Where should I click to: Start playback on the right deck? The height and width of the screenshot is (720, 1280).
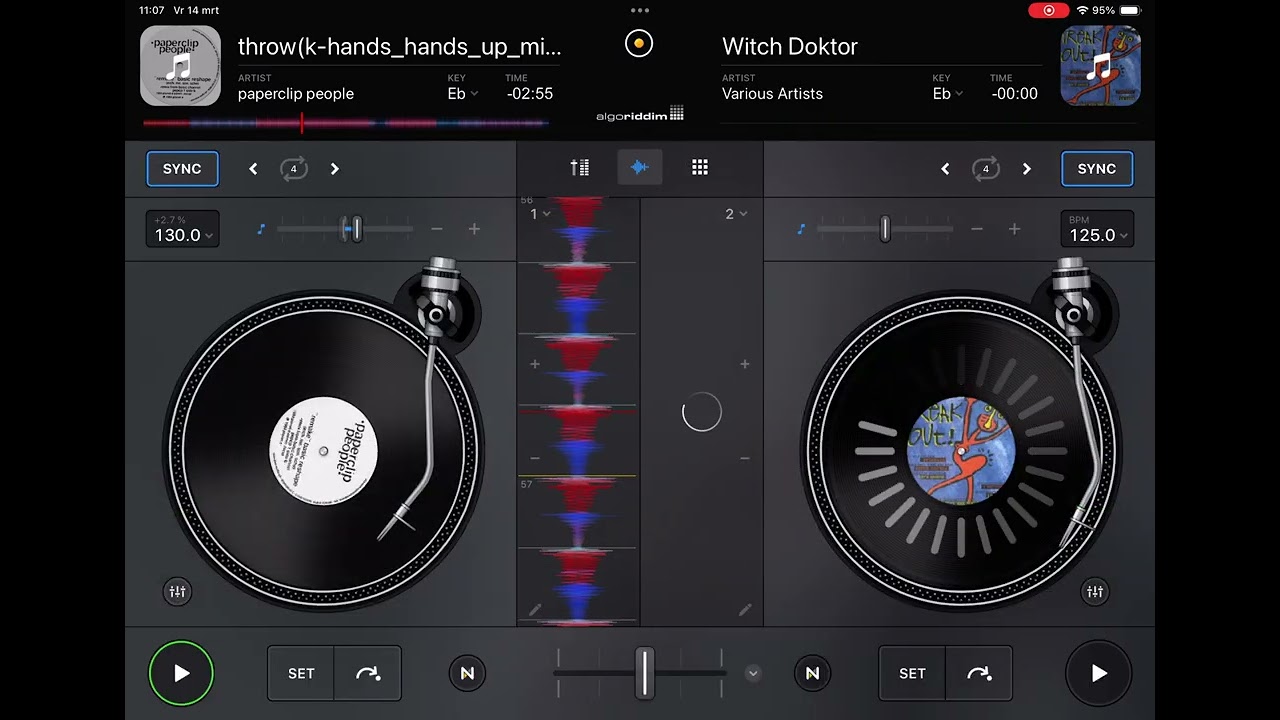[x=1099, y=673]
